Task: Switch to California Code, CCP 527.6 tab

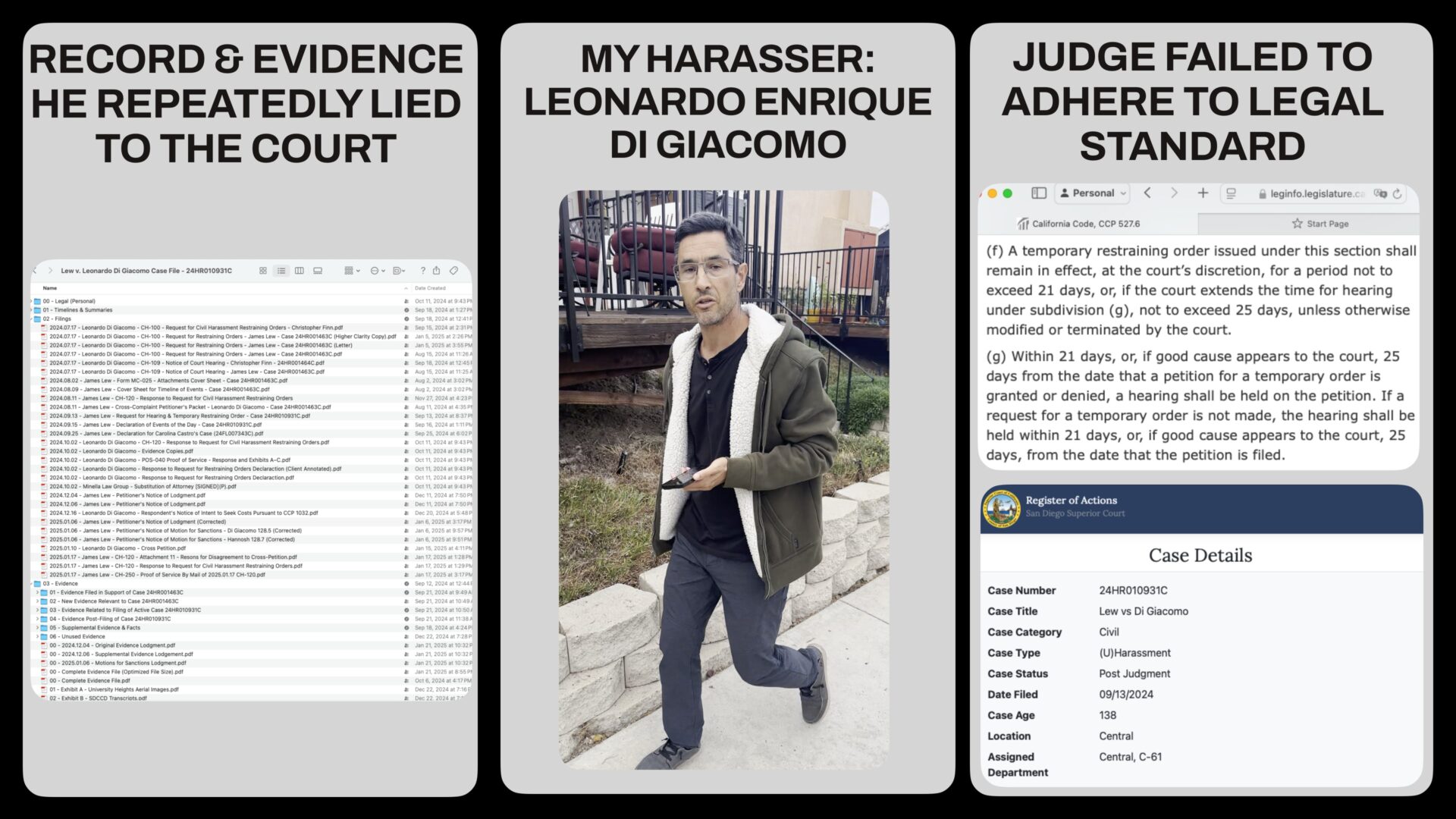Action: (1087, 224)
